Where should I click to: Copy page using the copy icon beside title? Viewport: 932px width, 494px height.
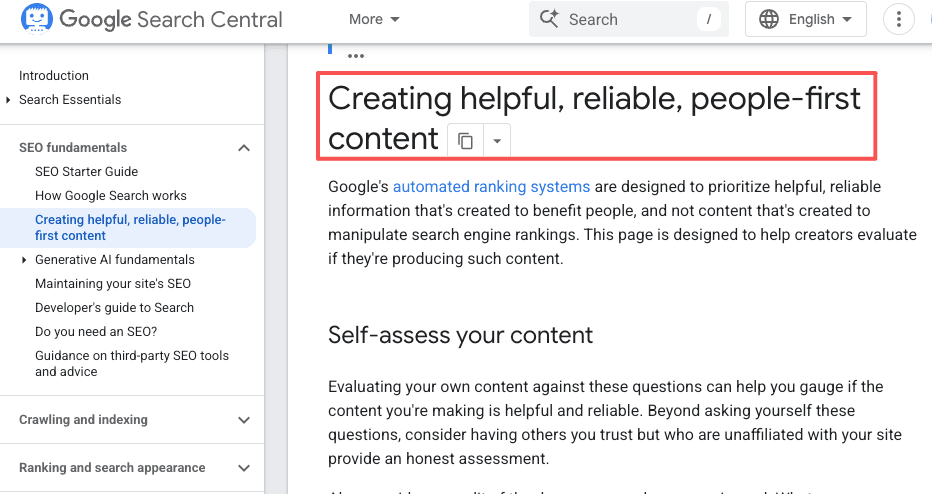click(465, 141)
